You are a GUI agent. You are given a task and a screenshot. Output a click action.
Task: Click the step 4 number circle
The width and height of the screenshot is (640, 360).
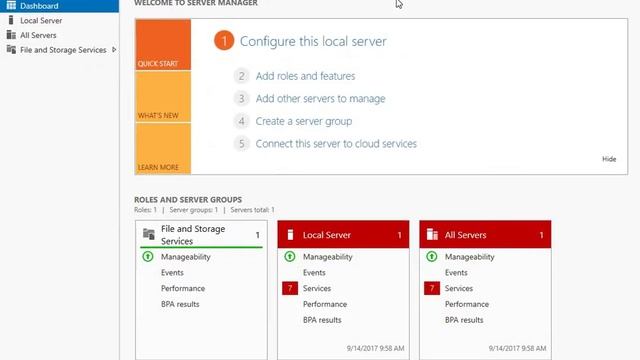(241, 121)
